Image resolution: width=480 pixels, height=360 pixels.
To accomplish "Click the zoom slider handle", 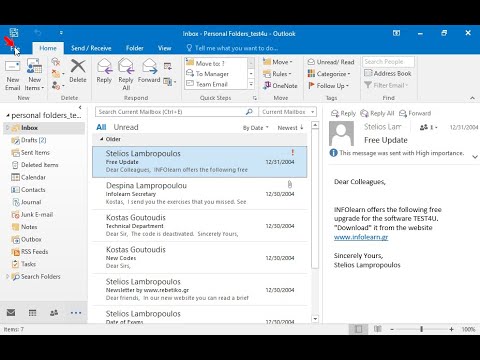I will tap(421, 329).
